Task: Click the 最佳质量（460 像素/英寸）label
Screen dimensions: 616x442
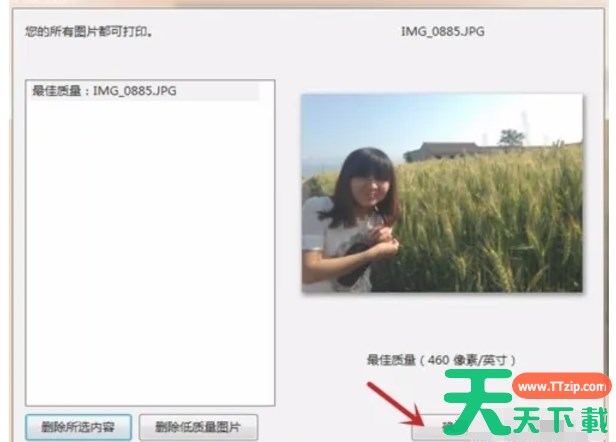Action: pyautogui.click(x=442, y=358)
